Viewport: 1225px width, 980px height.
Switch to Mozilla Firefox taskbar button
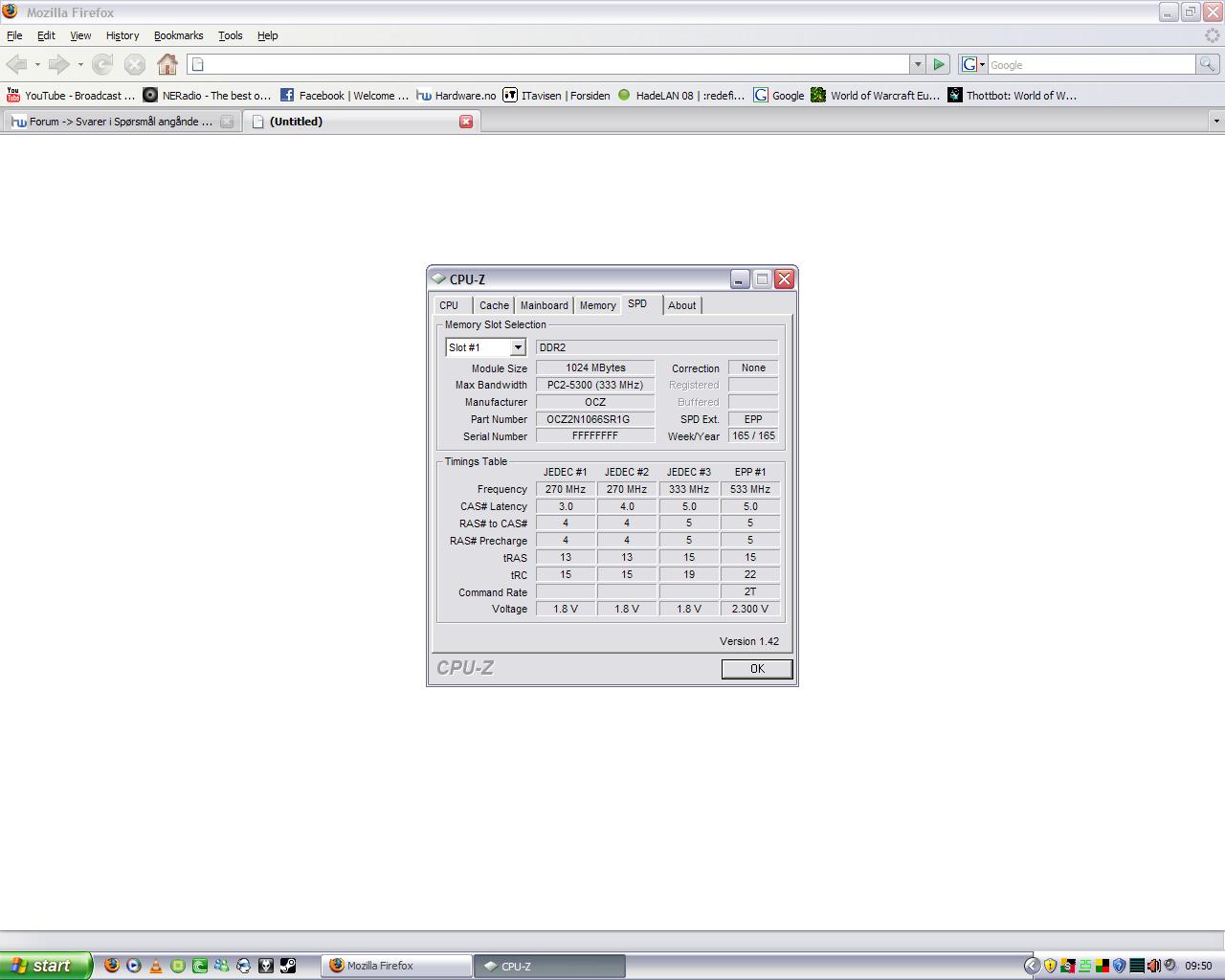397,966
